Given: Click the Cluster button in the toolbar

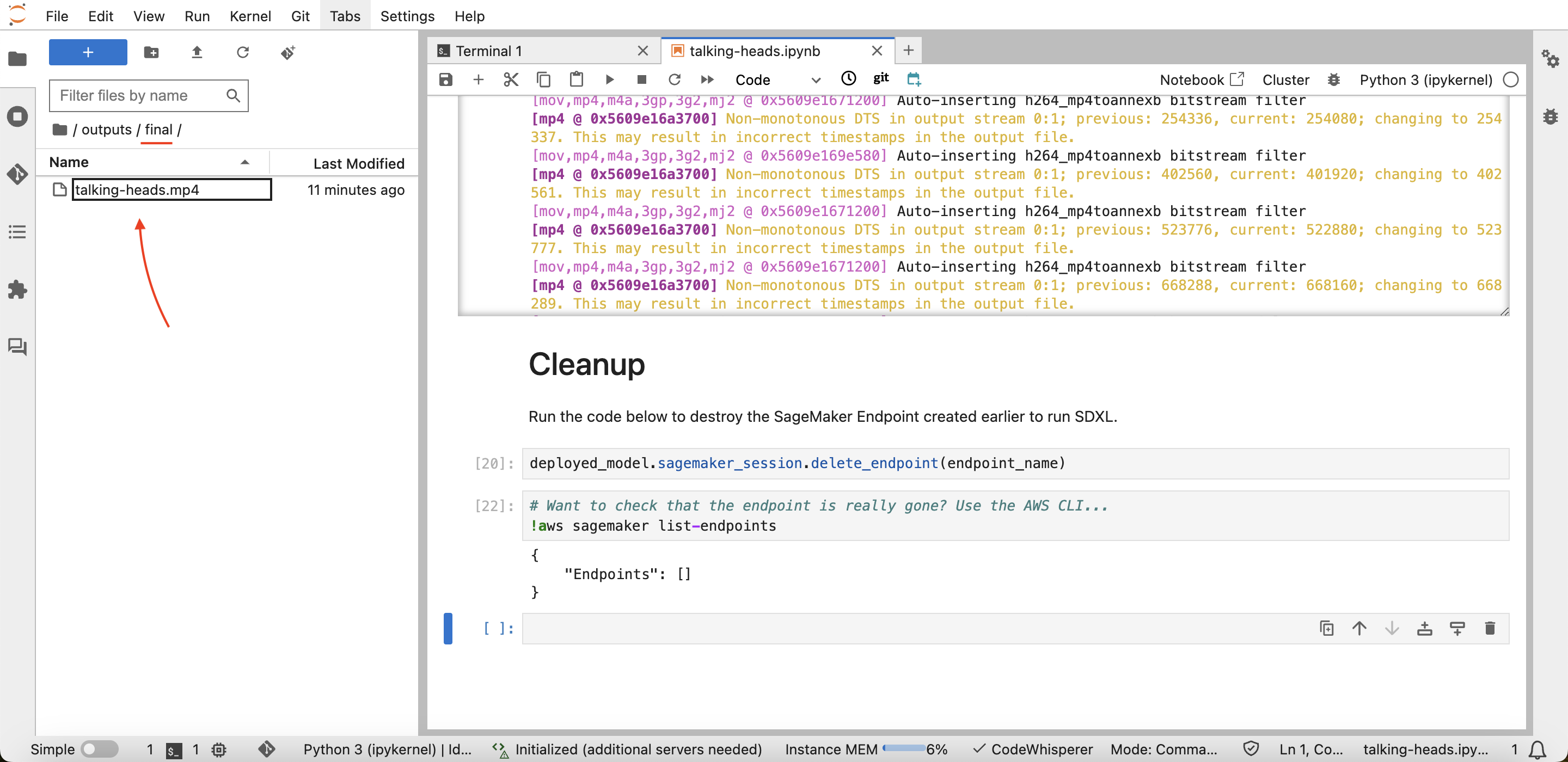Looking at the screenshot, I should coord(1285,79).
